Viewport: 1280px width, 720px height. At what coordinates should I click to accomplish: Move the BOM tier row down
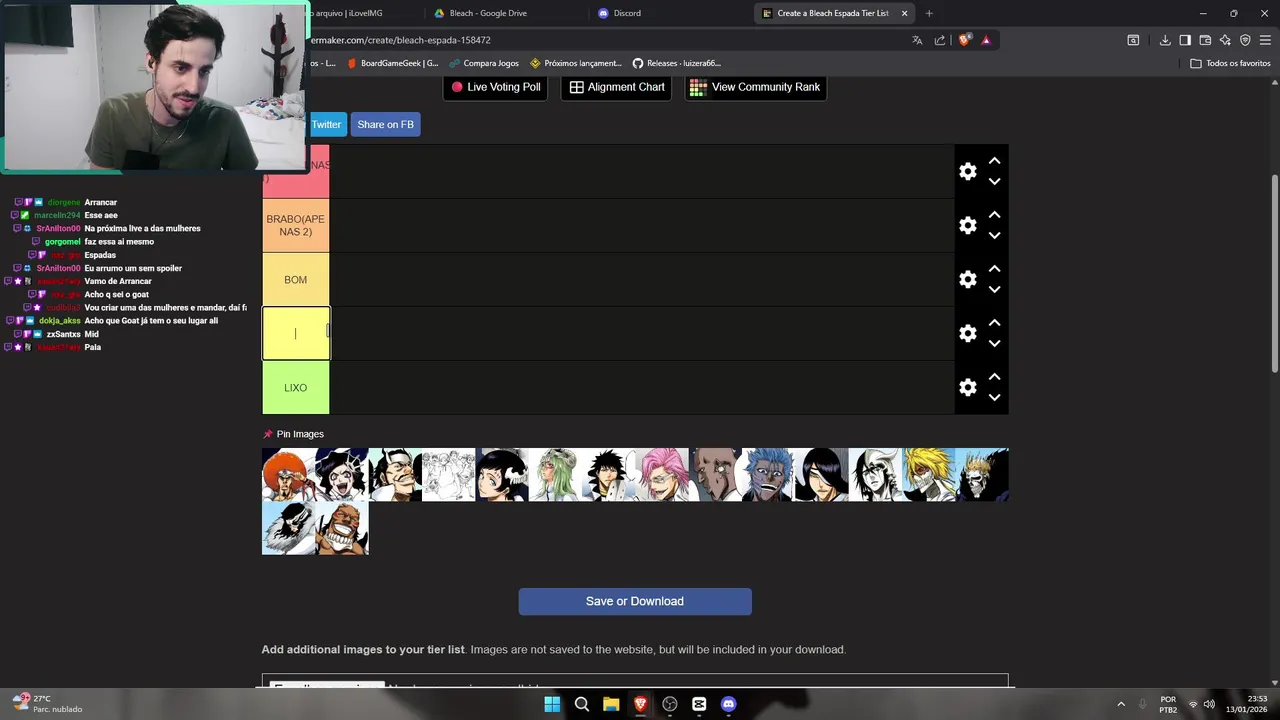click(x=994, y=290)
